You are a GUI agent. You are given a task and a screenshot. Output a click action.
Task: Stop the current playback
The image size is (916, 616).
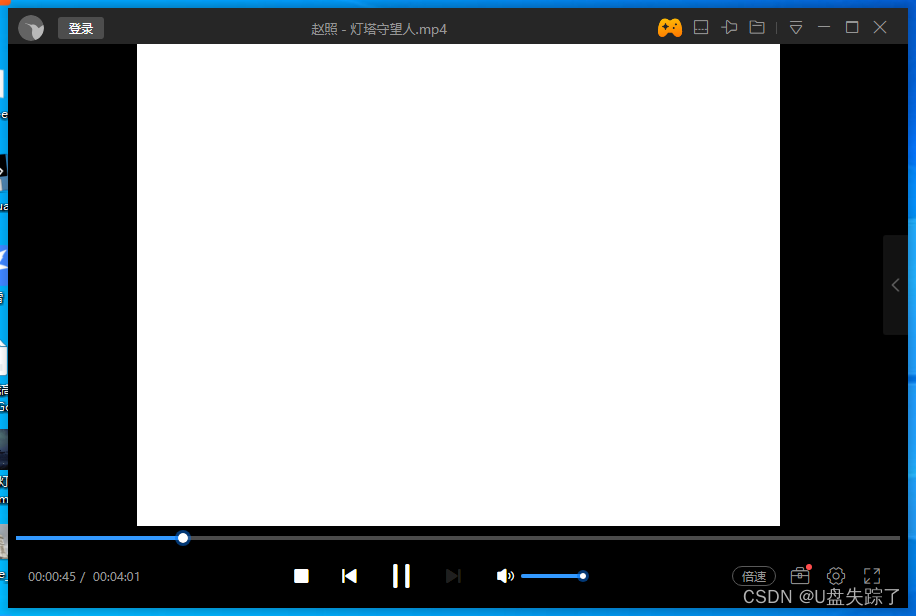(x=301, y=576)
